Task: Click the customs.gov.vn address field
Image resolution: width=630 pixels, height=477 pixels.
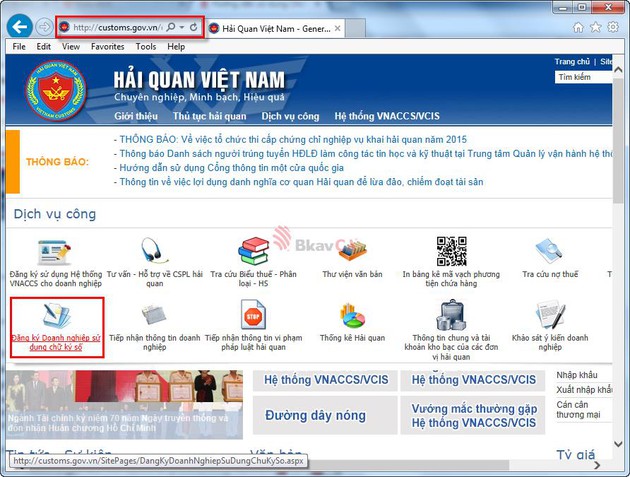Action: pyautogui.click(x=118, y=27)
